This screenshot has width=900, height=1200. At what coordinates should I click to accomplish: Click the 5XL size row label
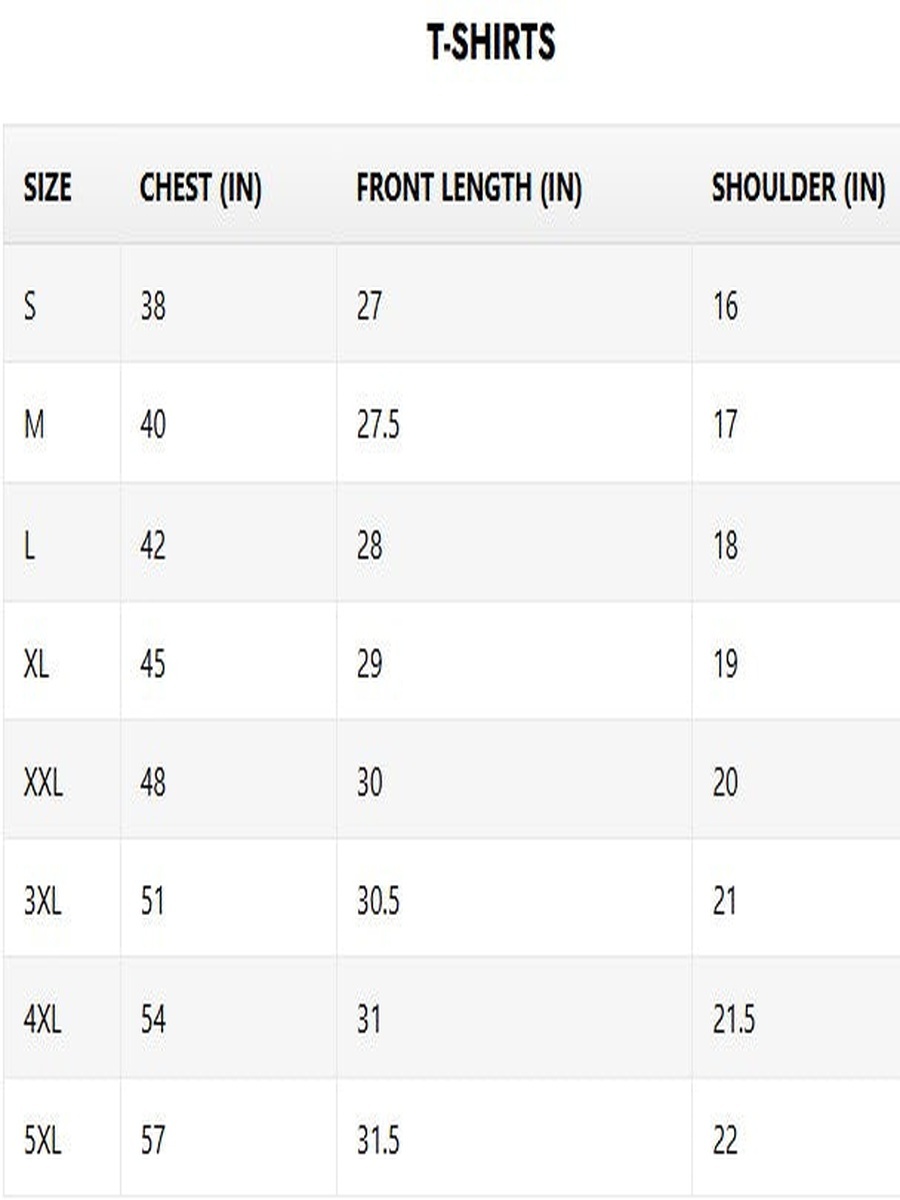pos(42,1140)
